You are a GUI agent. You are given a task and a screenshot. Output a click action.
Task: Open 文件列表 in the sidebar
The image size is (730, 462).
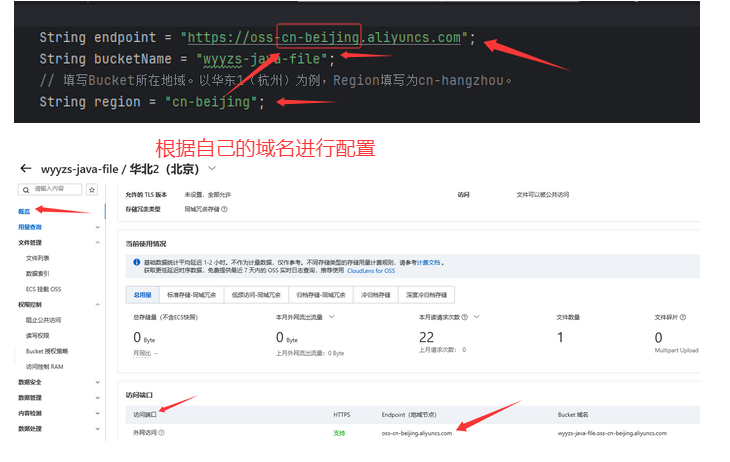[x=38, y=258]
